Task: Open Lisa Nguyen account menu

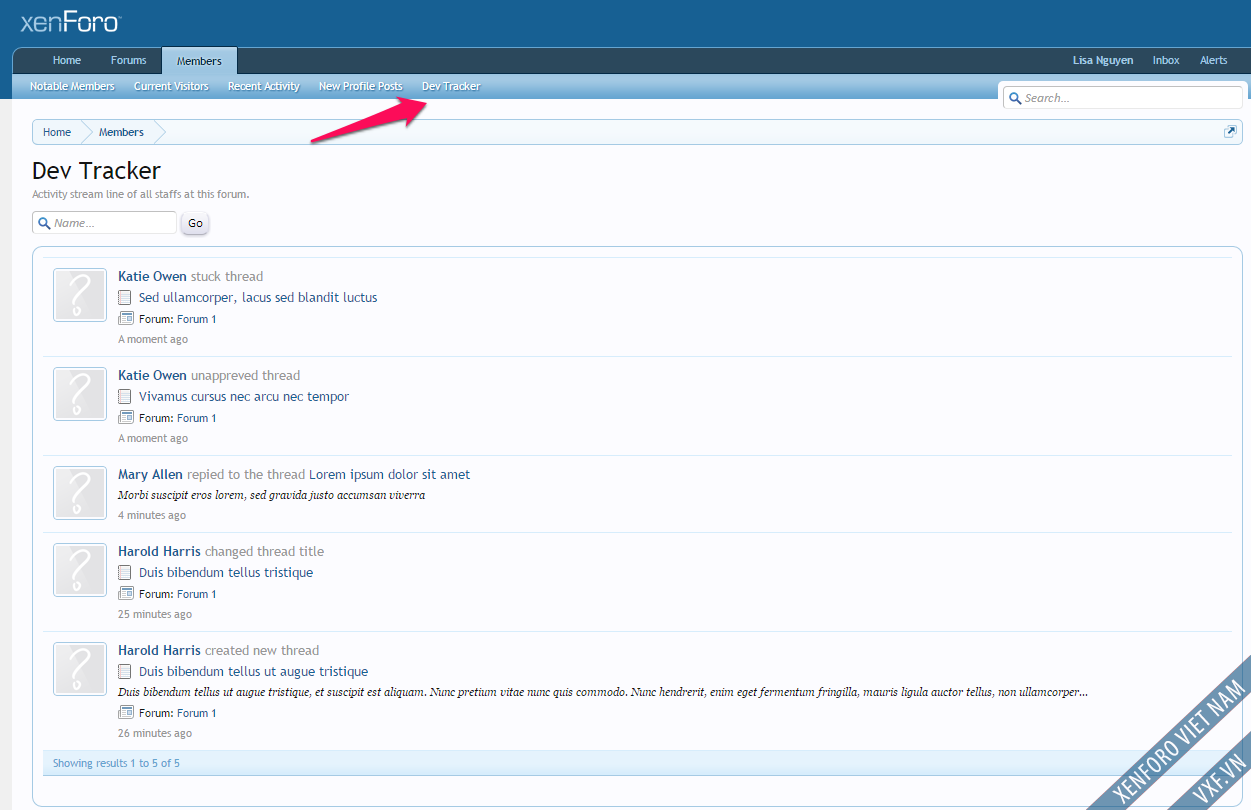Action: coord(1103,60)
